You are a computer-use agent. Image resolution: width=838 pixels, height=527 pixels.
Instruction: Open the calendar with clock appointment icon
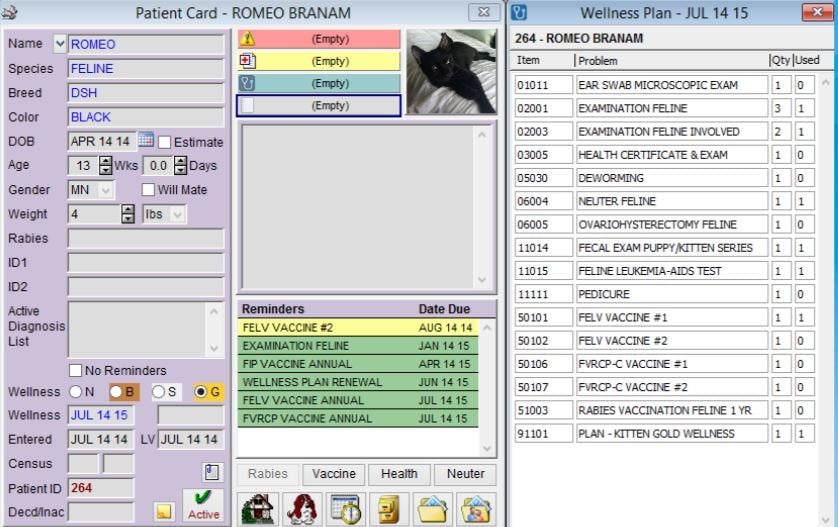(346, 508)
